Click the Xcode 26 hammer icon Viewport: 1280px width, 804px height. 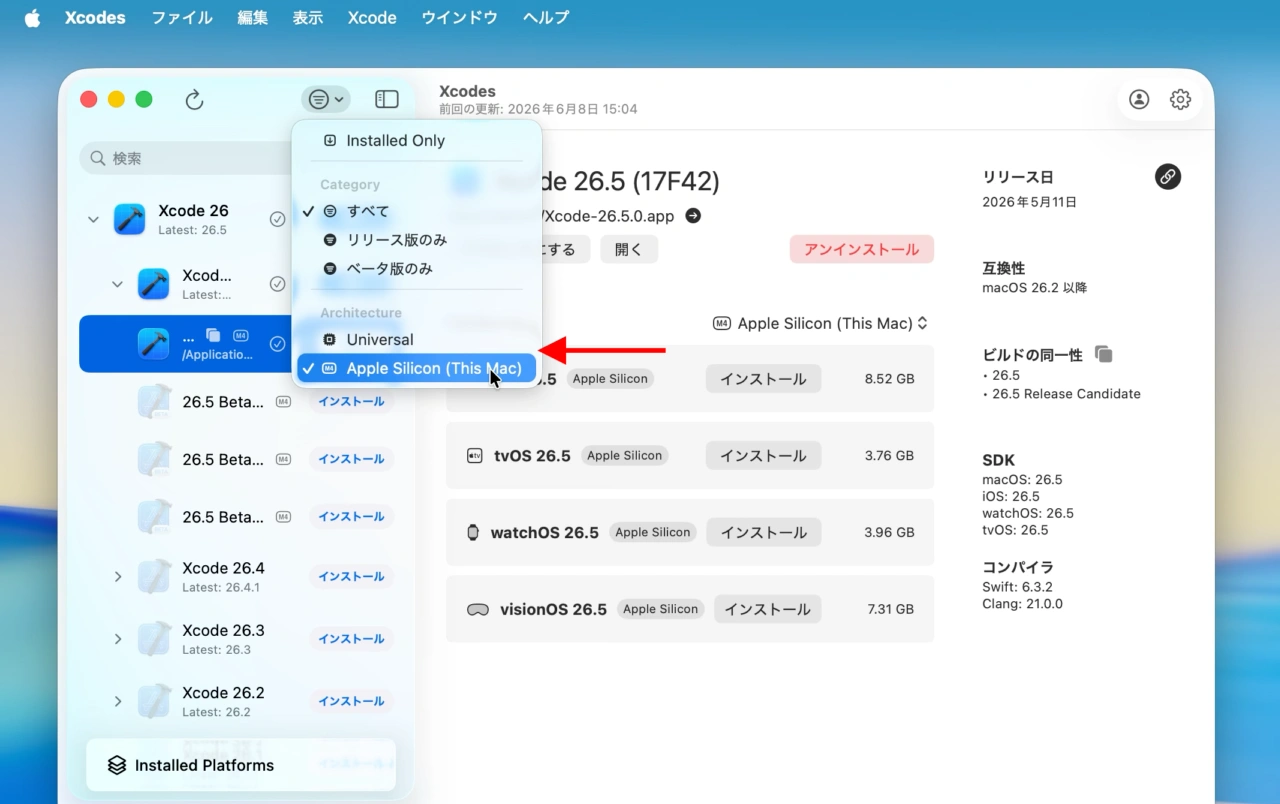point(130,219)
